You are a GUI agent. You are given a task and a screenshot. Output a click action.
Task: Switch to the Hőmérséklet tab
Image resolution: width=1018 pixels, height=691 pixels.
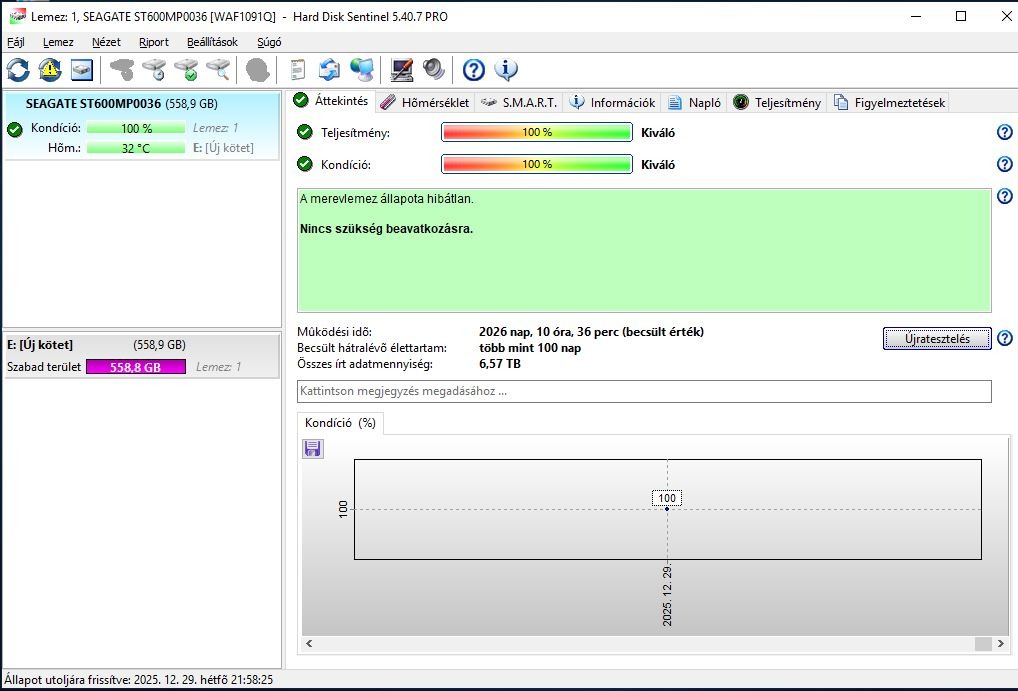(425, 103)
